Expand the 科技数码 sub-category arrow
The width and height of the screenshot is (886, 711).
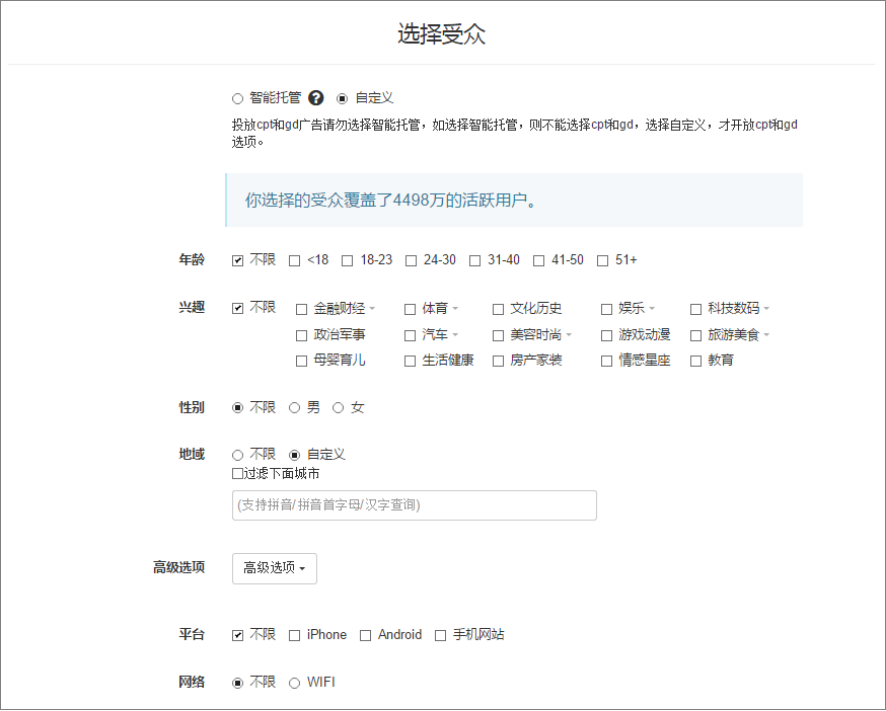point(767,309)
